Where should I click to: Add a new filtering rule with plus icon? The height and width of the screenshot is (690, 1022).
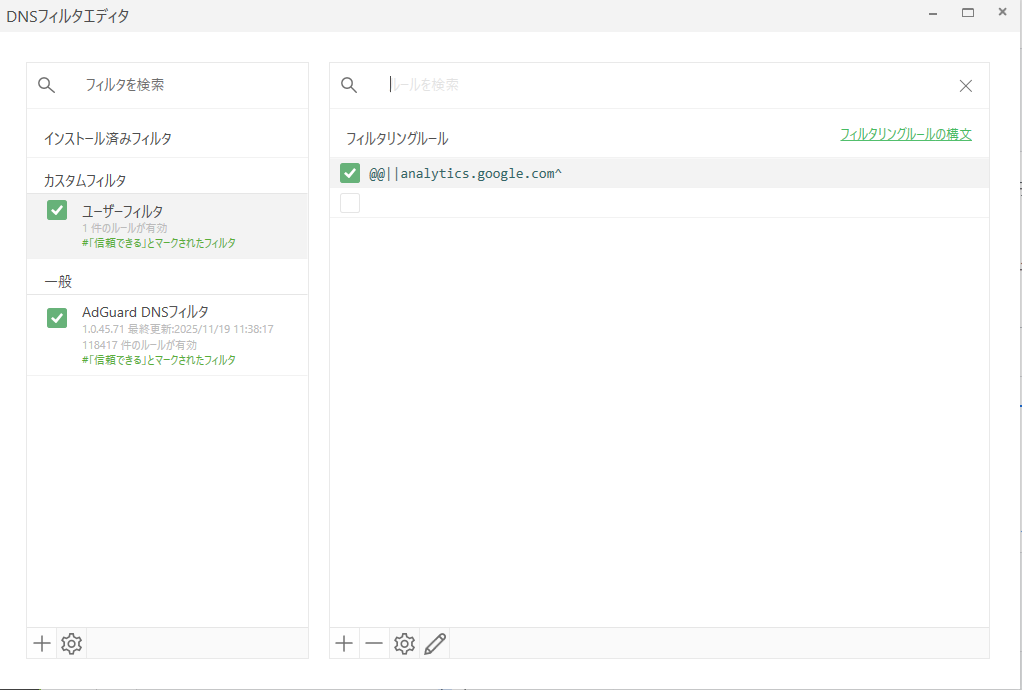click(x=344, y=644)
